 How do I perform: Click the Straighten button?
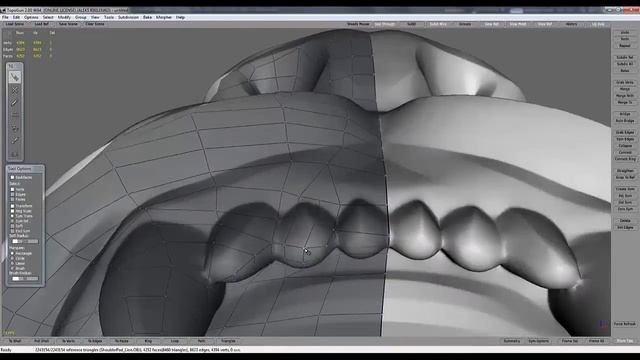(x=625, y=171)
